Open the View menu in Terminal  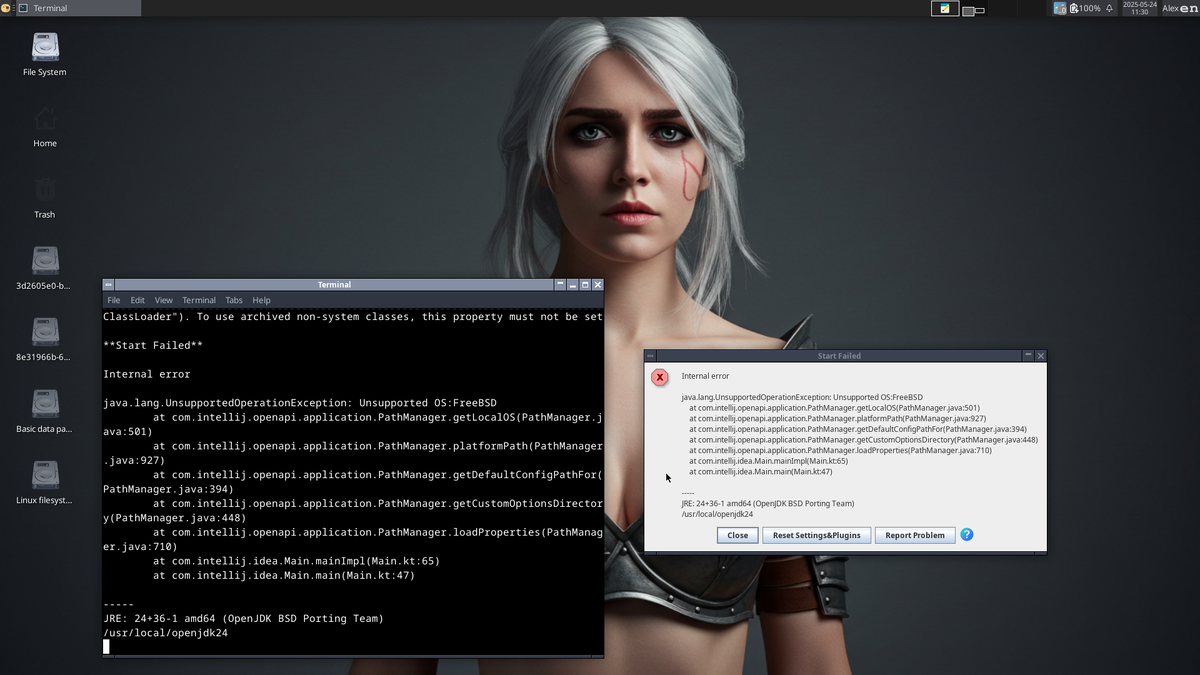click(163, 300)
